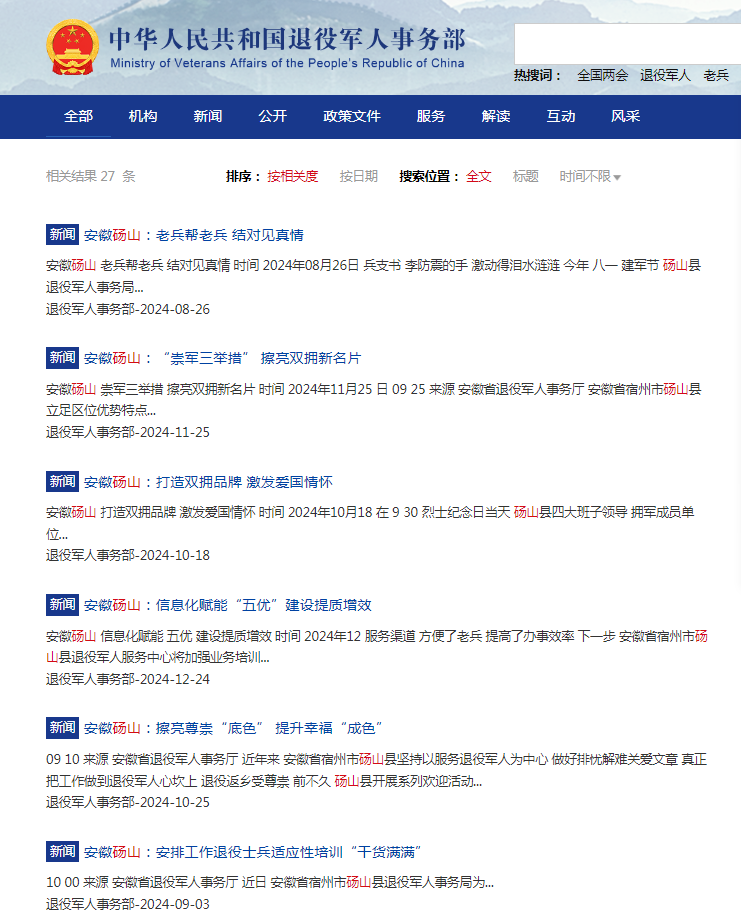Click source line 退役军人事务部-2024-08-26
741x918 pixels.
click(x=128, y=309)
